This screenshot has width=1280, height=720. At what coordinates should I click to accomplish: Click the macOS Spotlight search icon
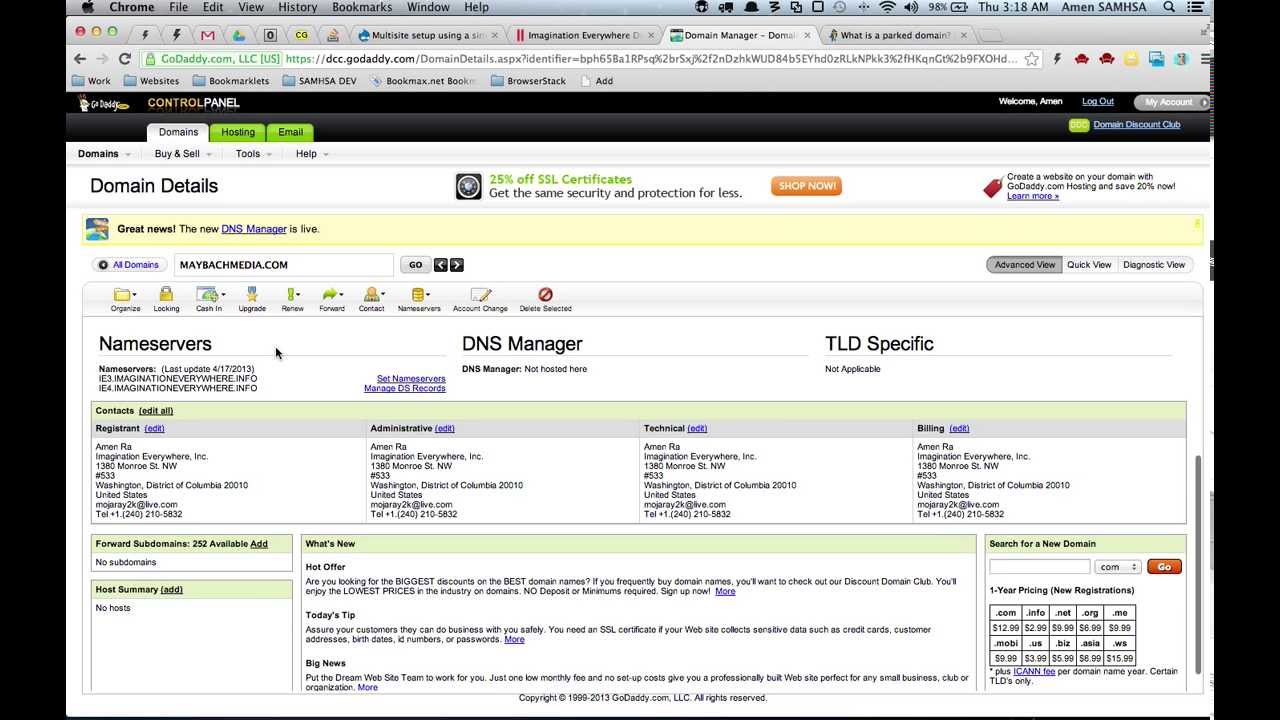click(1169, 7)
